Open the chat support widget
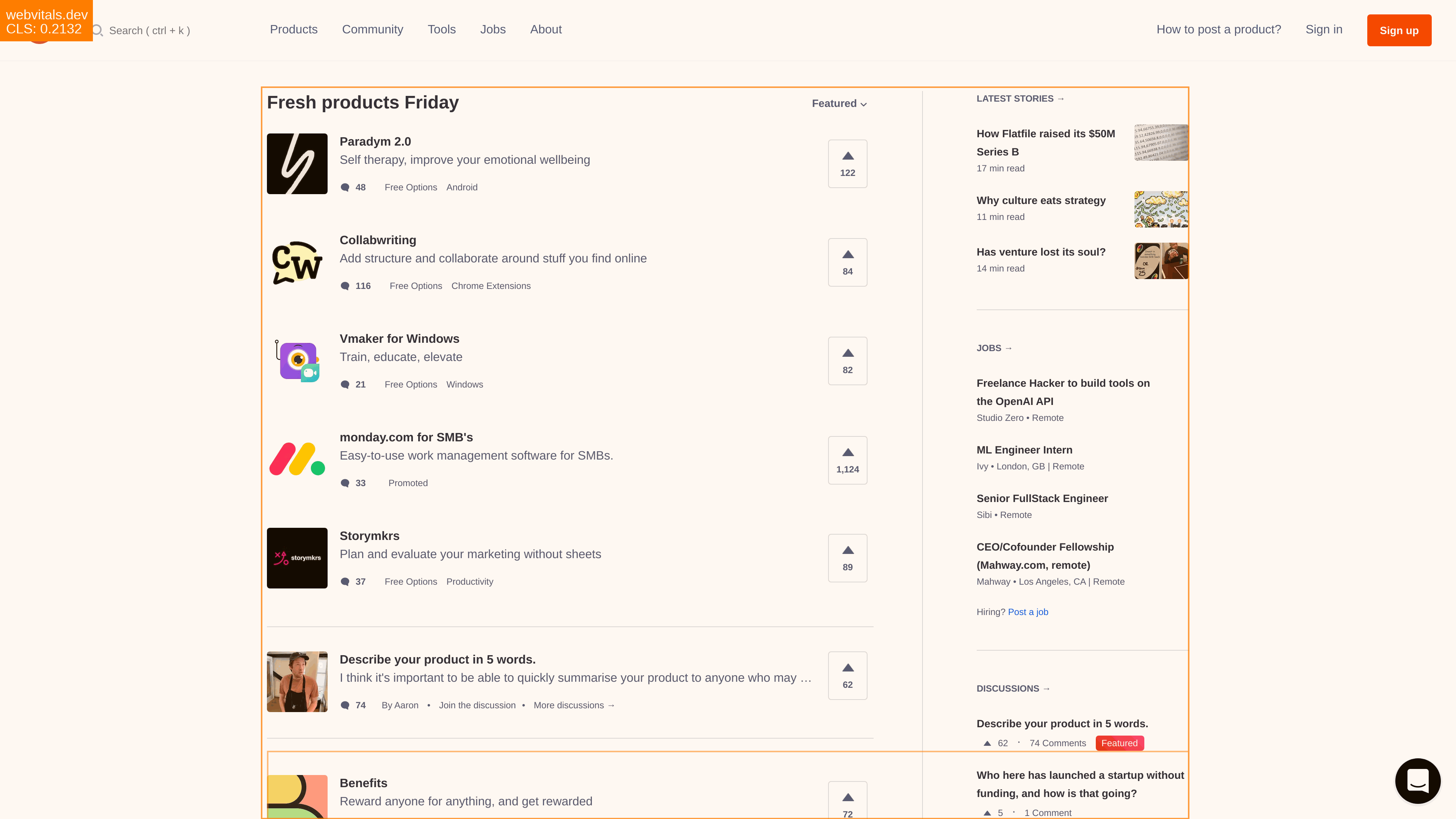Image resolution: width=1456 pixels, height=819 pixels. pyautogui.click(x=1418, y=781)
